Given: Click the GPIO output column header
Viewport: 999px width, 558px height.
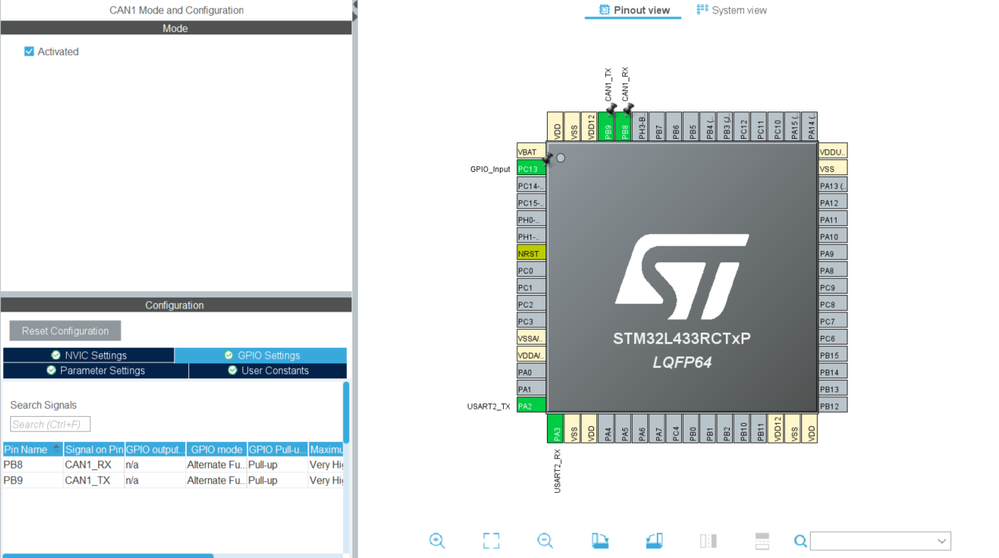Looking at the screenshot, I should 155,450.
